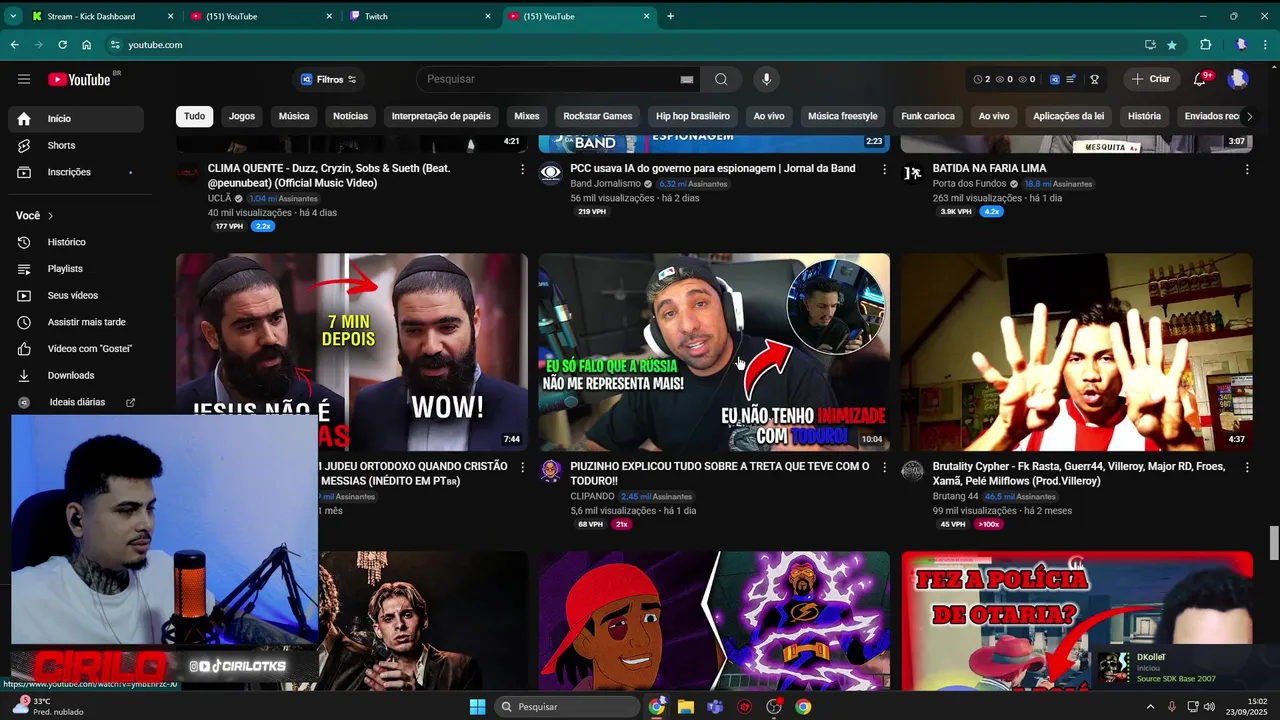Open File Explorer from taskbar
The image size is (1280, 720).
[x=685, y=707]
